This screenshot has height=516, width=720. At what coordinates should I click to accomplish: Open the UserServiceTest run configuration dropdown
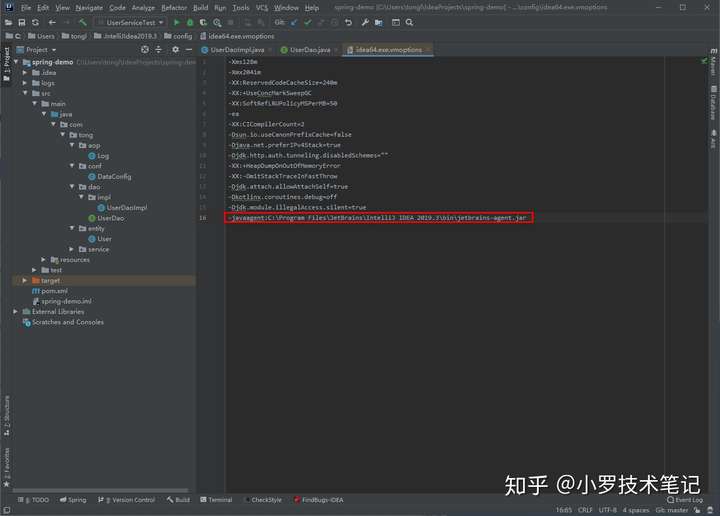tap(130, 22)
